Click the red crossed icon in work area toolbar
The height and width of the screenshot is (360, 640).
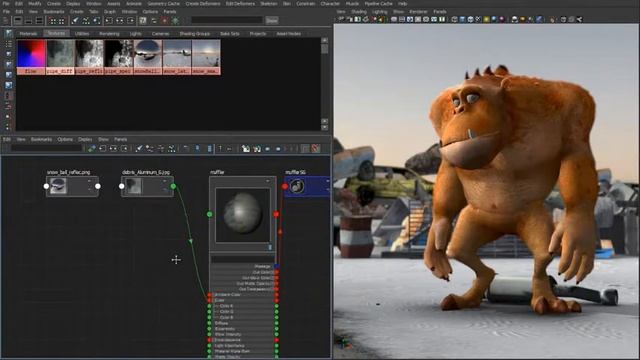pyautogui.click(x=316, y=149)
